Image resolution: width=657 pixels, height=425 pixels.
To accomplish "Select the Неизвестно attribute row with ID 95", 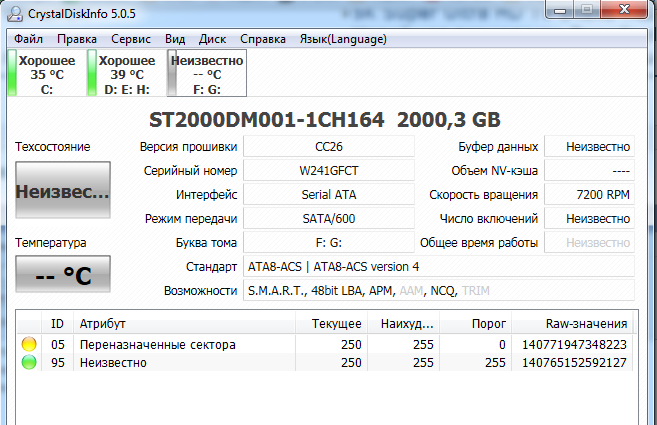I will (x=327, y=362).
